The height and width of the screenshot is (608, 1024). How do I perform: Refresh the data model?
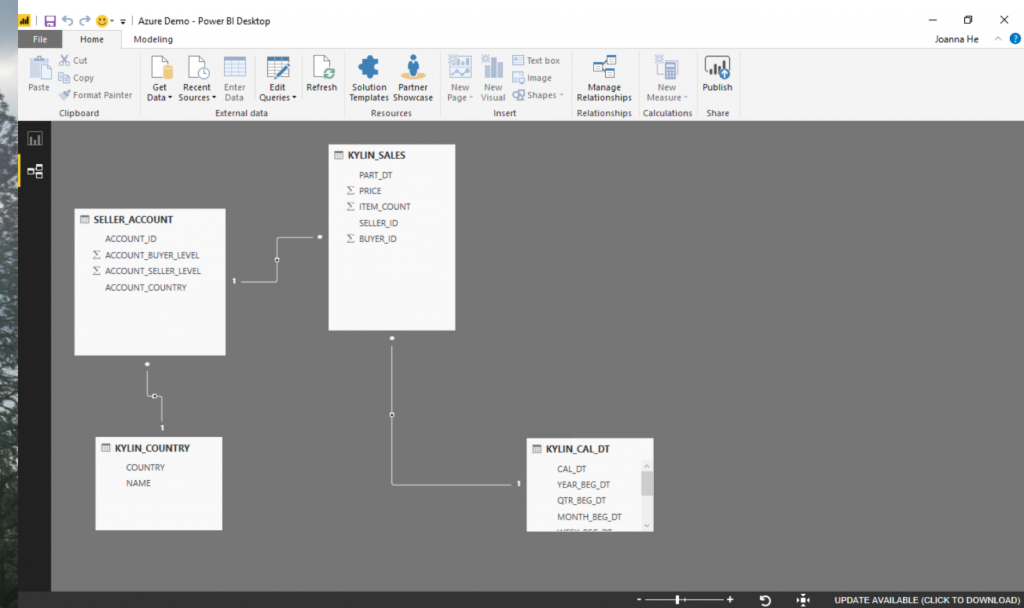point(321,74)
